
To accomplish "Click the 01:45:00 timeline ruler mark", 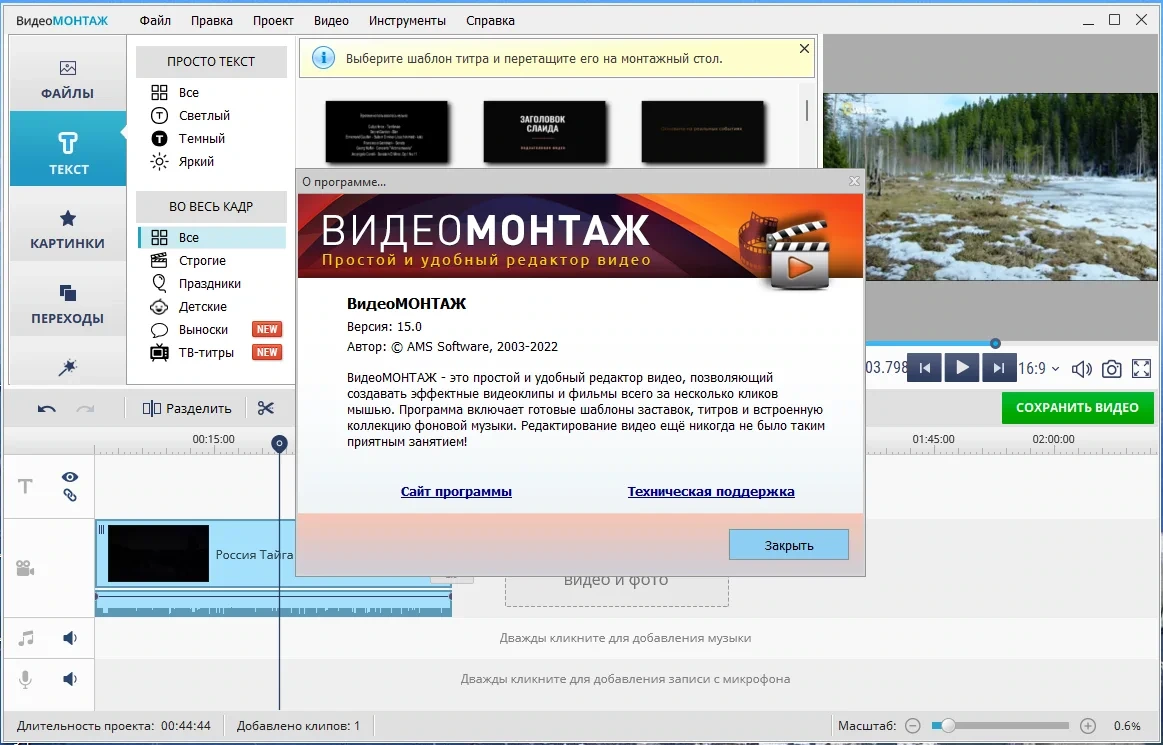I will 933,439.
